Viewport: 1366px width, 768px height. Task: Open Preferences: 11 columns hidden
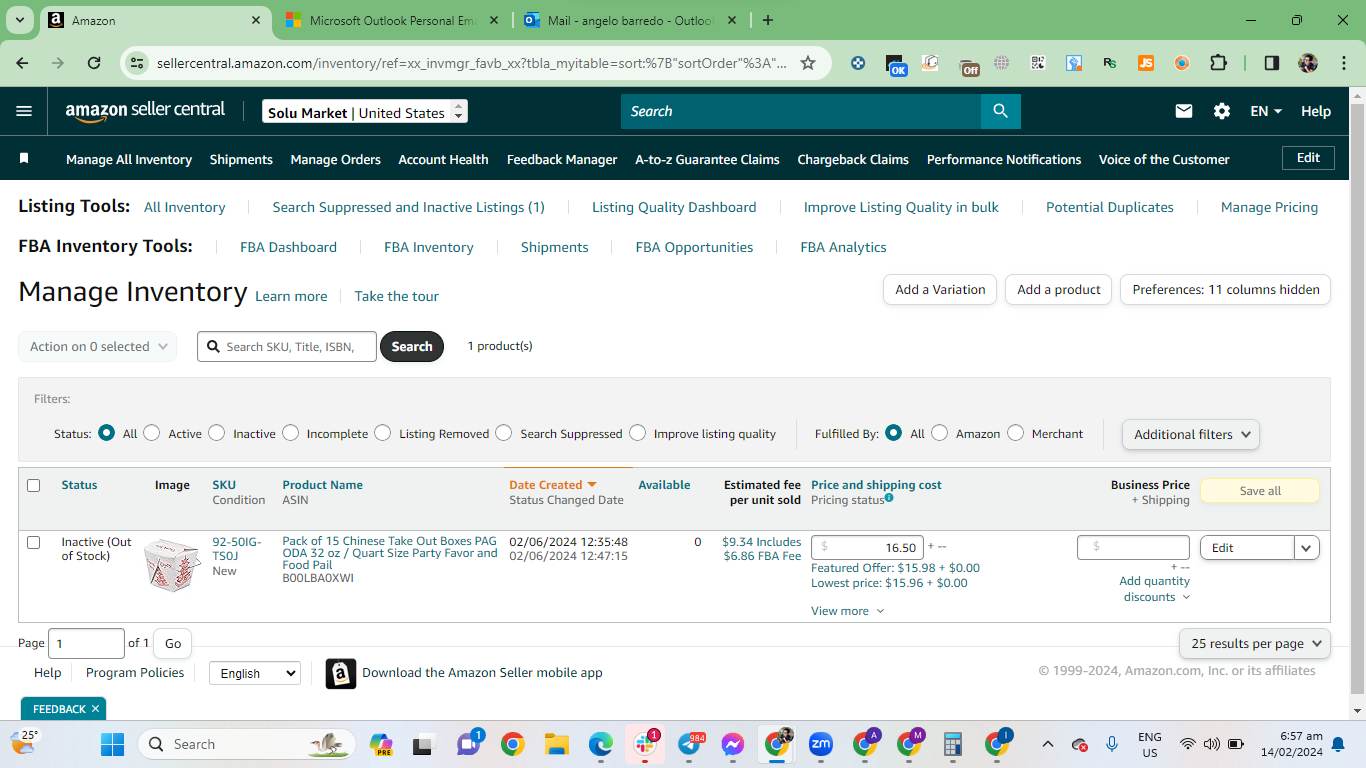pos(1225,289)
